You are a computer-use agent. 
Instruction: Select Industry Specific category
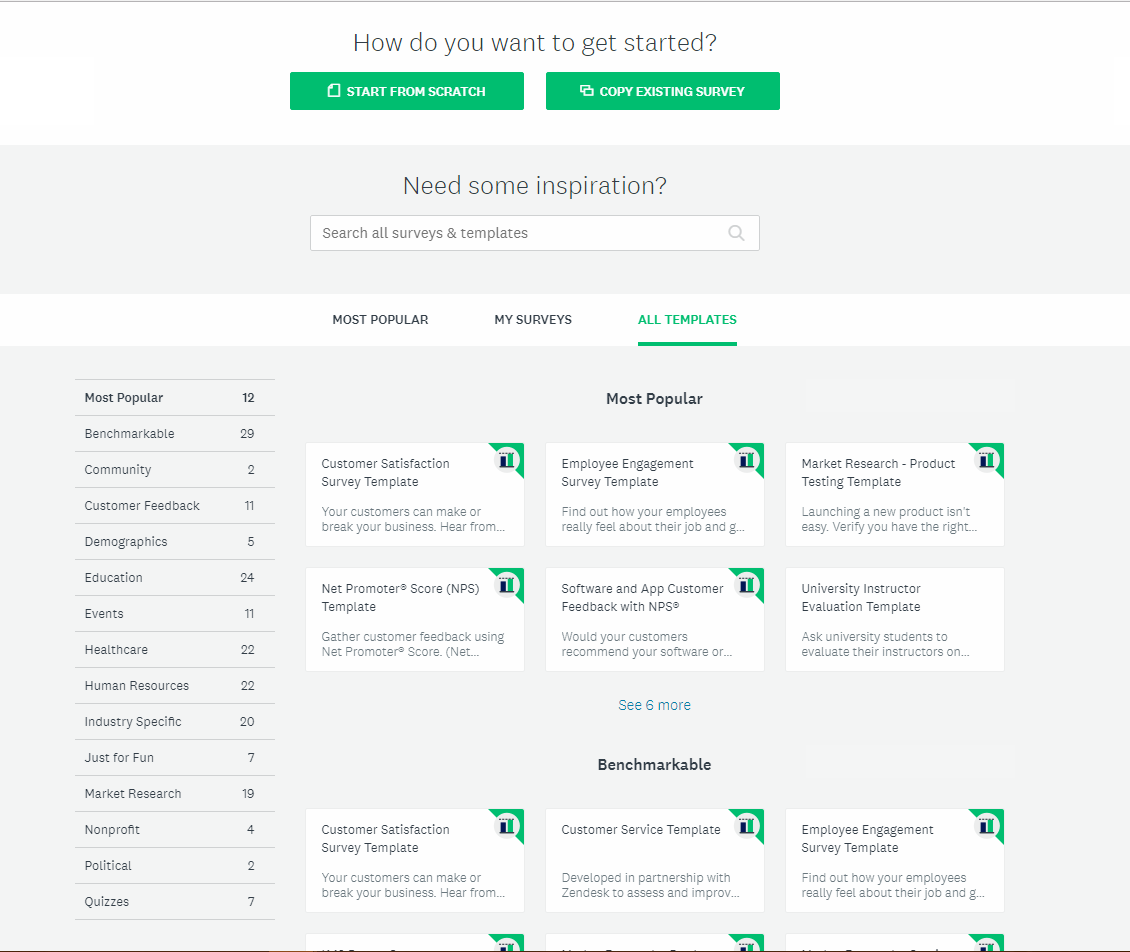tap(174, 722)
